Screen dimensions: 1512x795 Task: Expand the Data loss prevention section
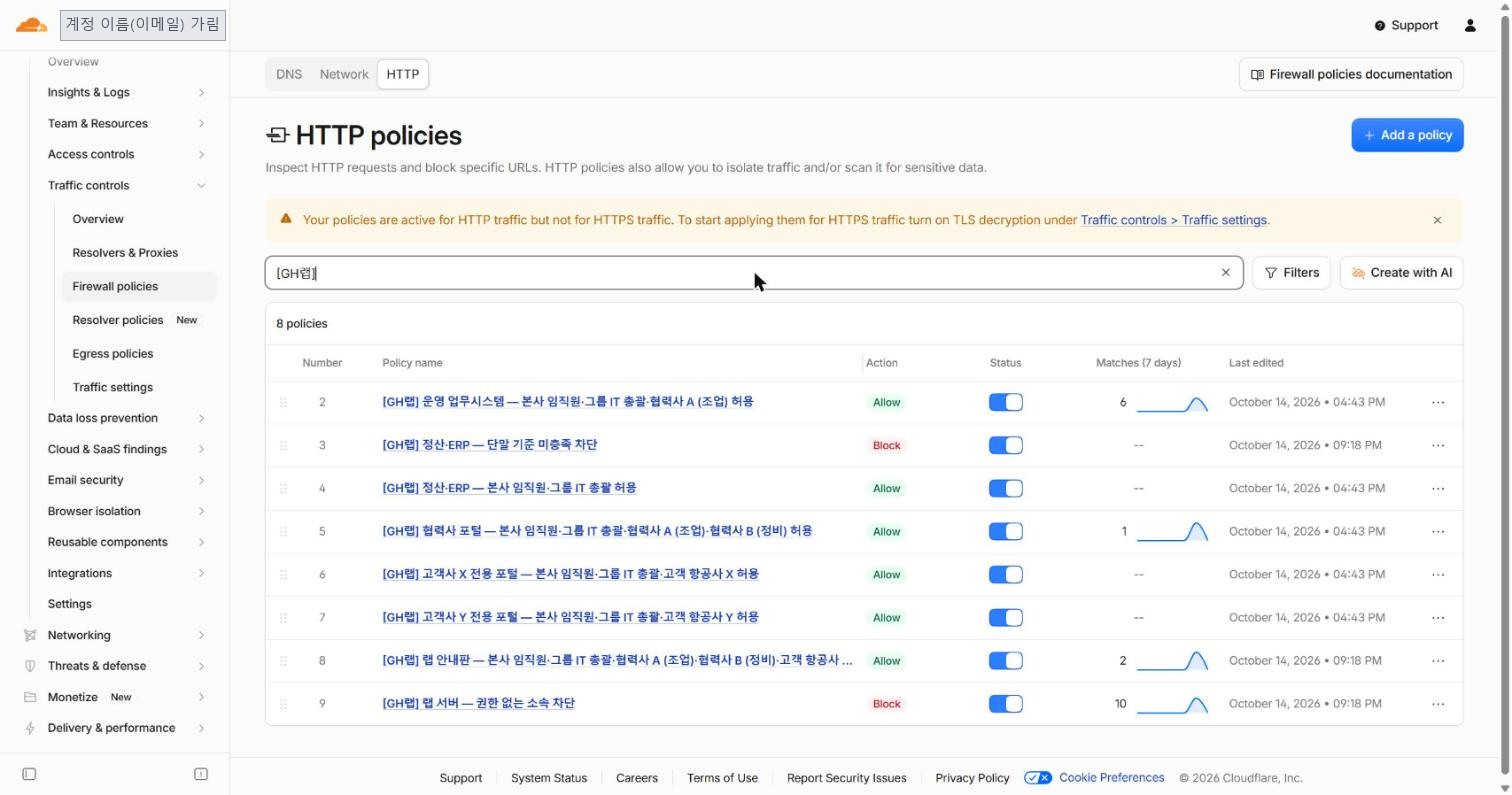(126, 418)
